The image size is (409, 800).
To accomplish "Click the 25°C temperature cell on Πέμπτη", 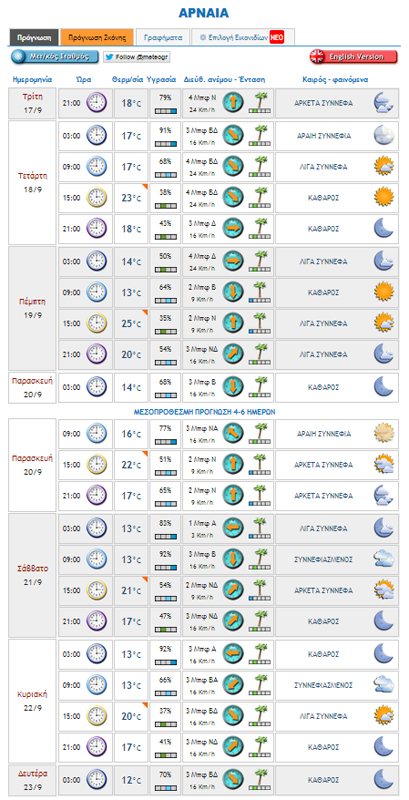I will pos(131,323).
